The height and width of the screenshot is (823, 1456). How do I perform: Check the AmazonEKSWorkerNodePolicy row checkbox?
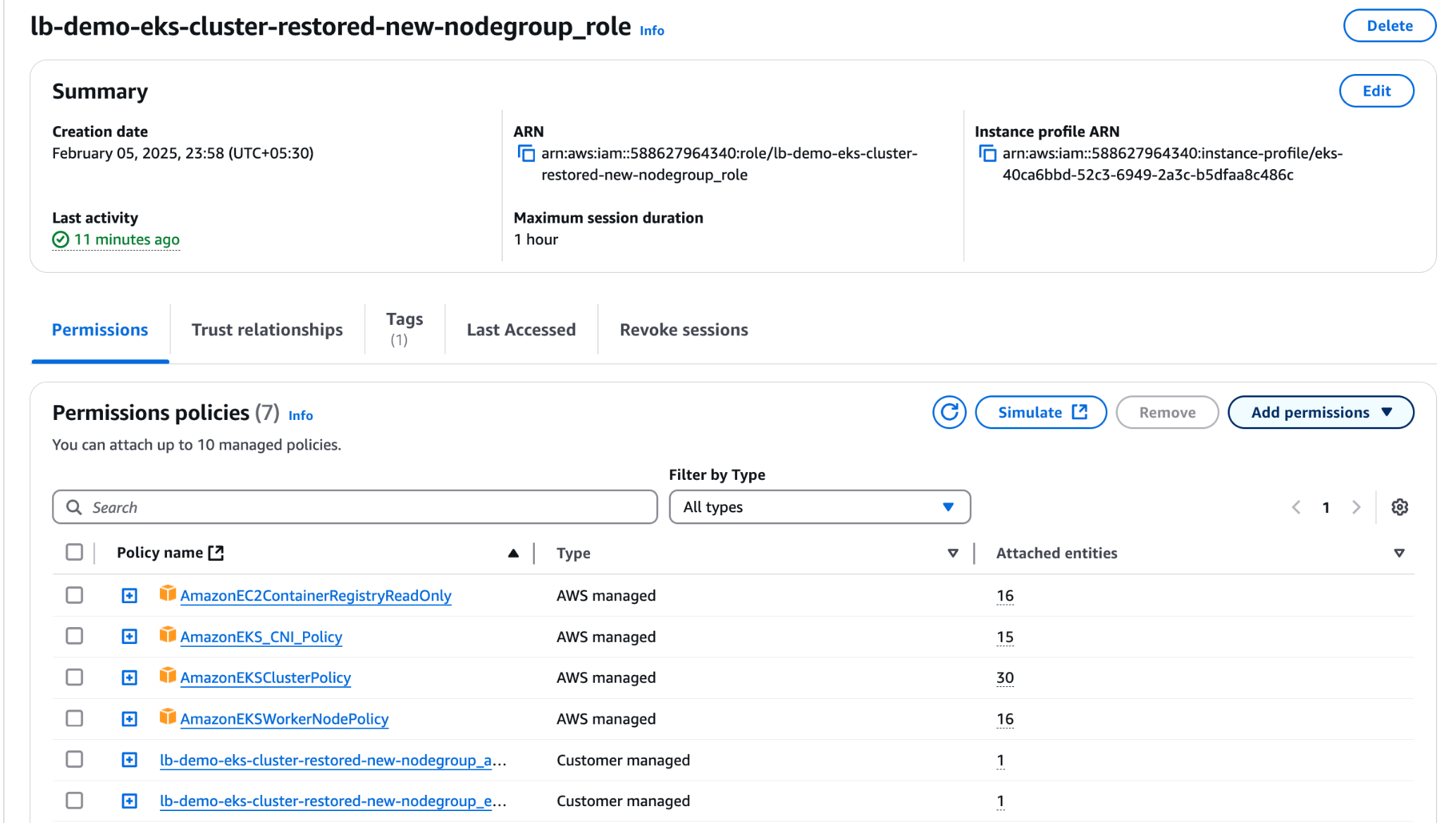(x=74, y=719)
